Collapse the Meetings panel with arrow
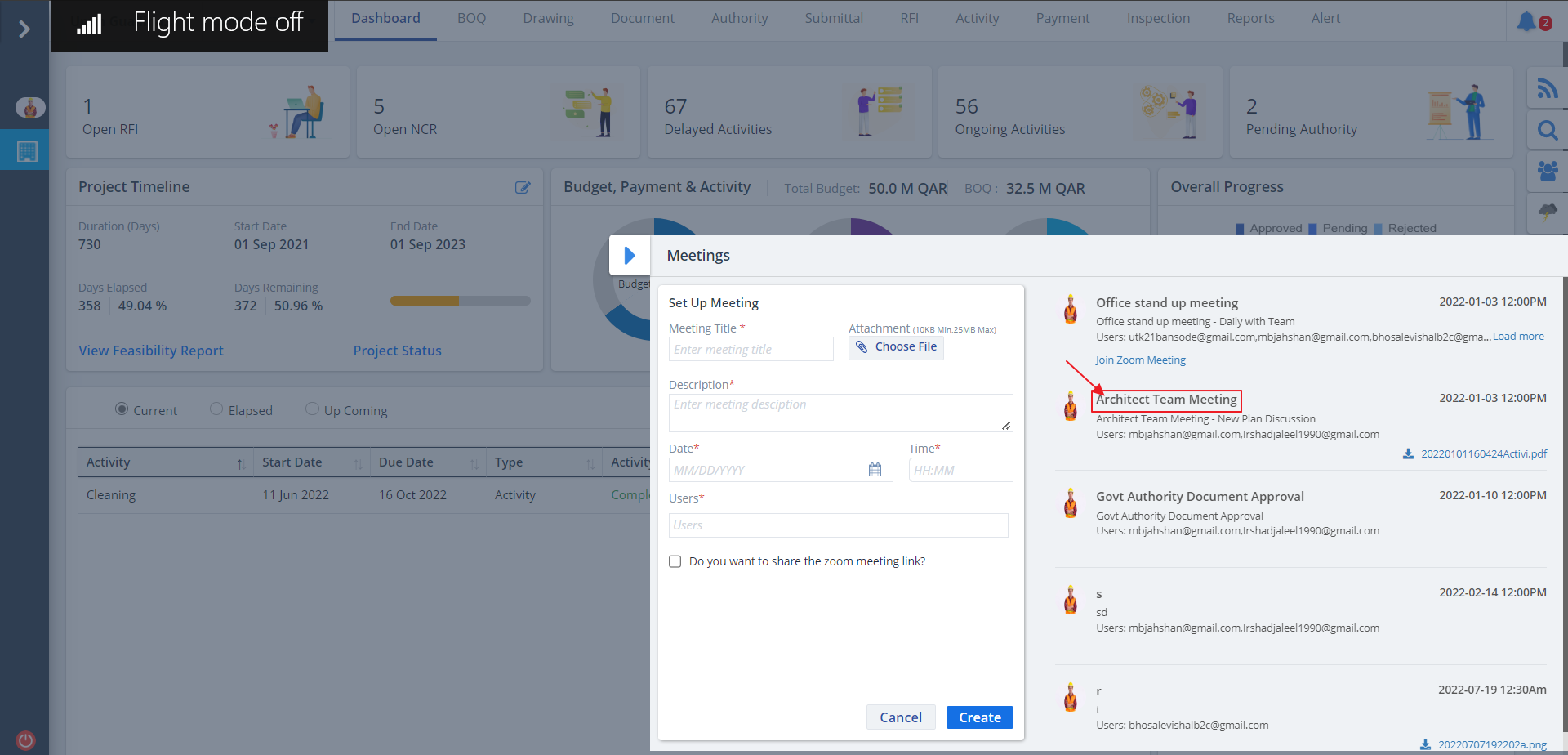 click(x=629, y=256)
